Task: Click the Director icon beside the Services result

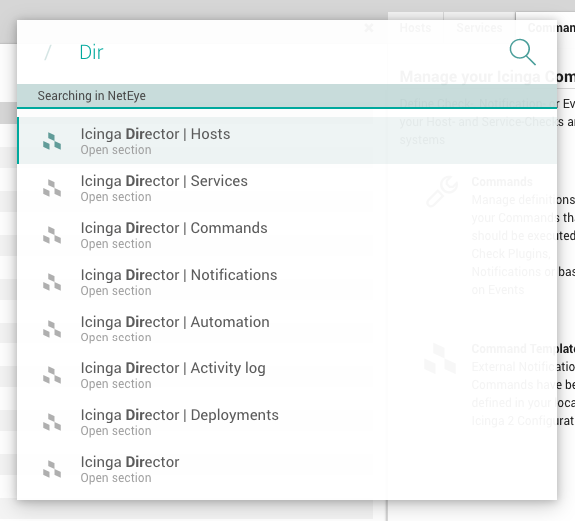Action: click(x=52, y=188)
